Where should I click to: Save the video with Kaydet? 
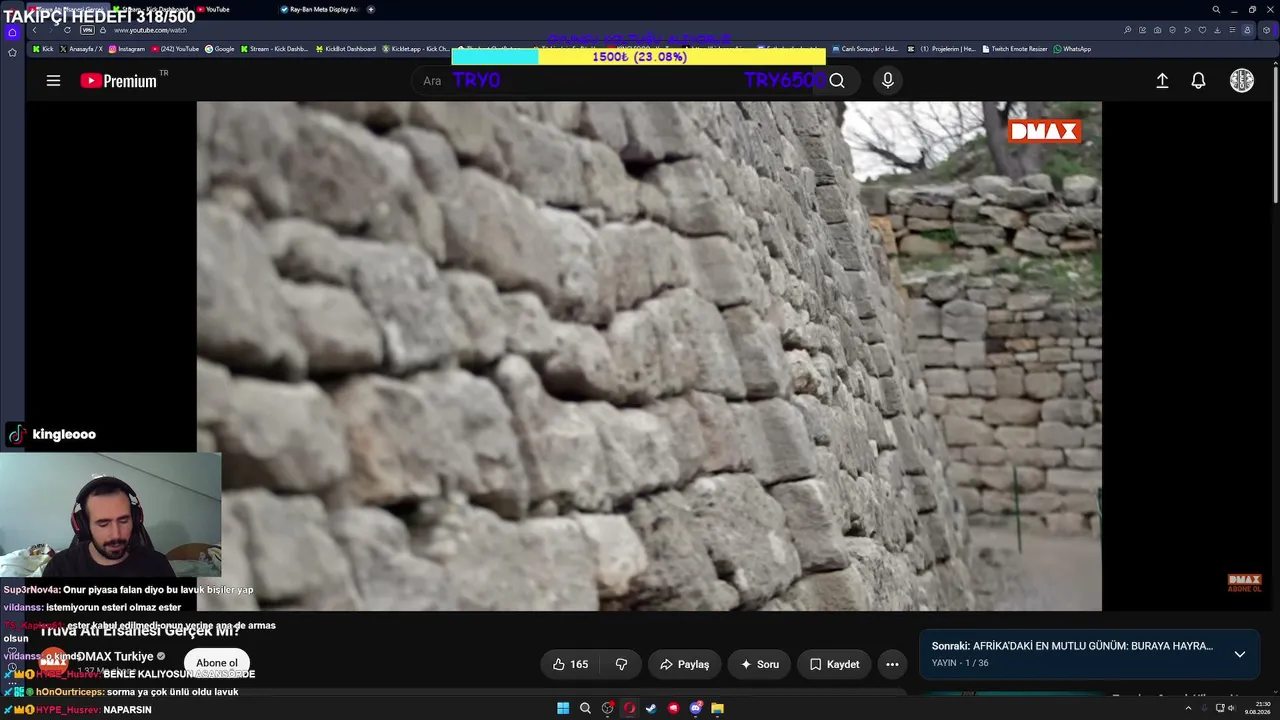tap(834, 664)
